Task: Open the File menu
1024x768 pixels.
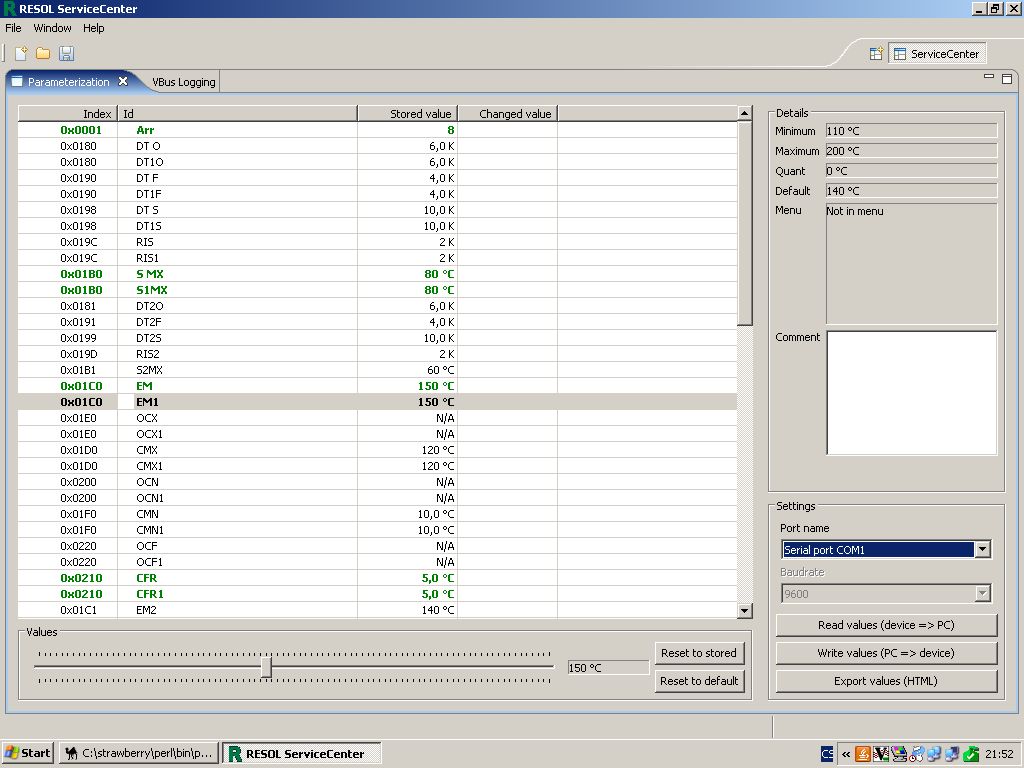Action: click(13, 28)
